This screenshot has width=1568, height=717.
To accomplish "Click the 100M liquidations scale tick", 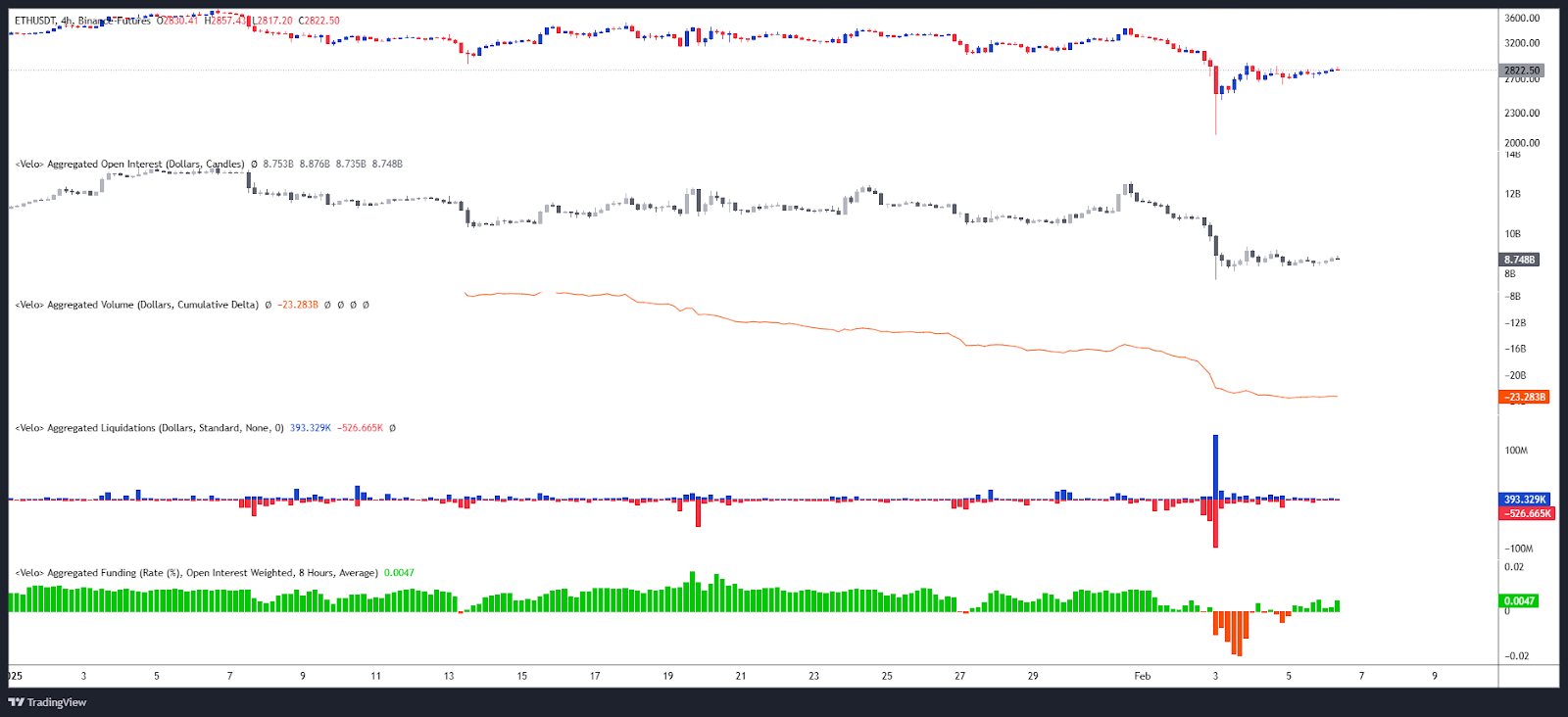I will click(x=1516, y=451).
